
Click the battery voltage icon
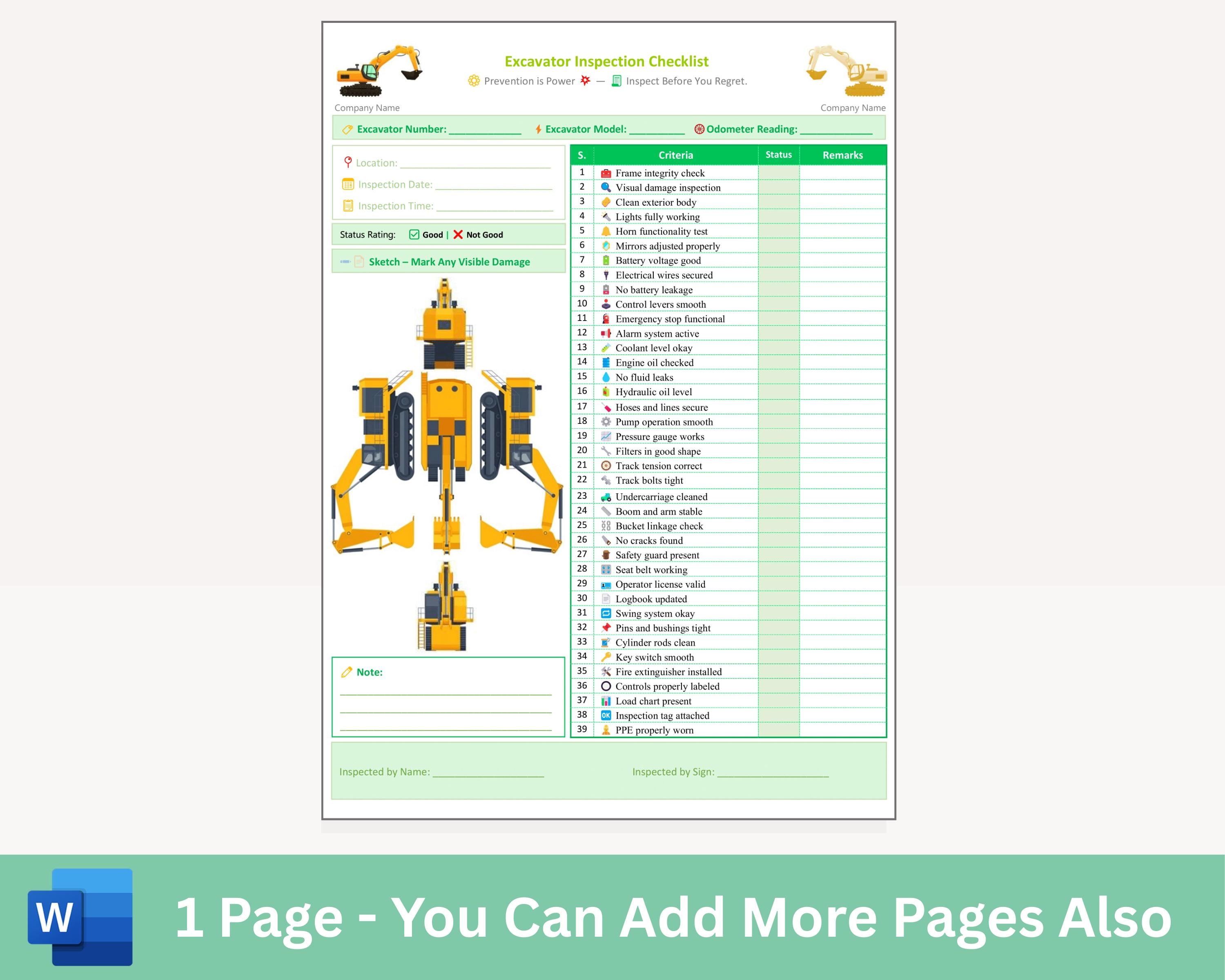(x=606, y=260)
